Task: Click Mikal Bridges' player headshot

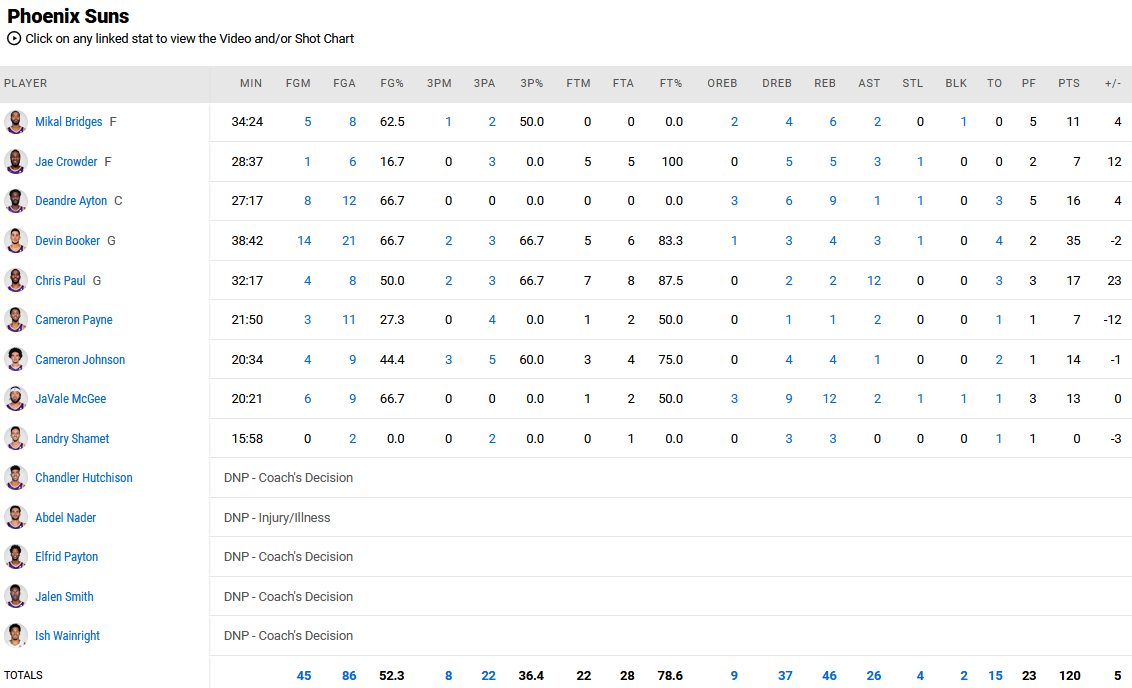Action: point(15,122)
